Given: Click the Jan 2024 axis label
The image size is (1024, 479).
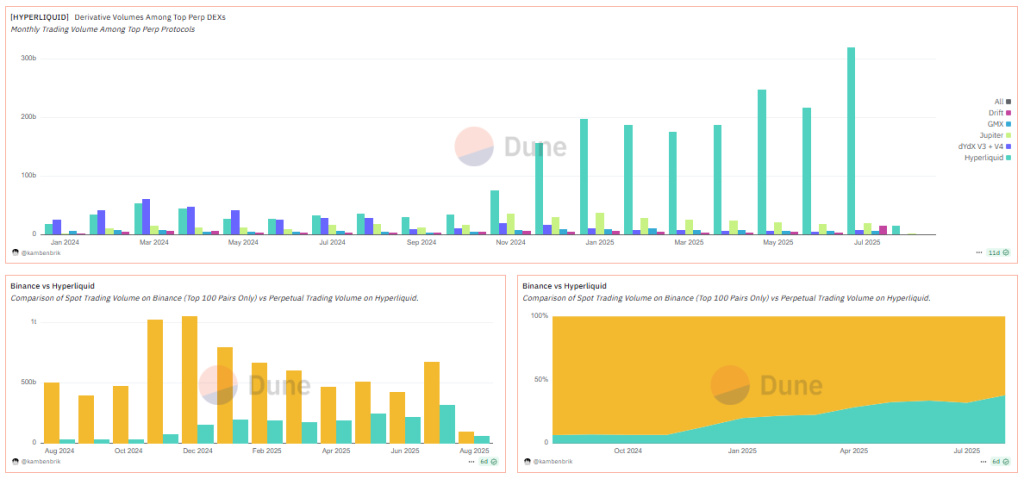Looking at the screenshot, I should 65,242.
